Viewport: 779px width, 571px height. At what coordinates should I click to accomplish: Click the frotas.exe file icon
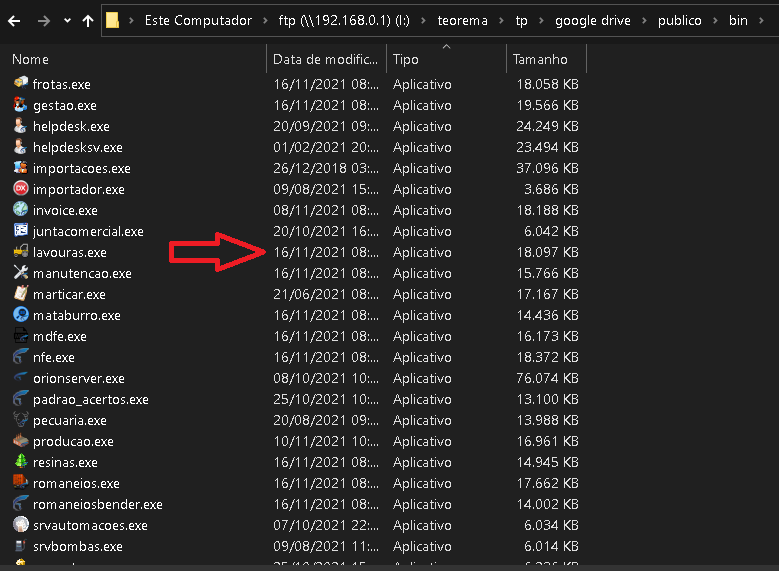pyautogui.click(x=21, y=82)
